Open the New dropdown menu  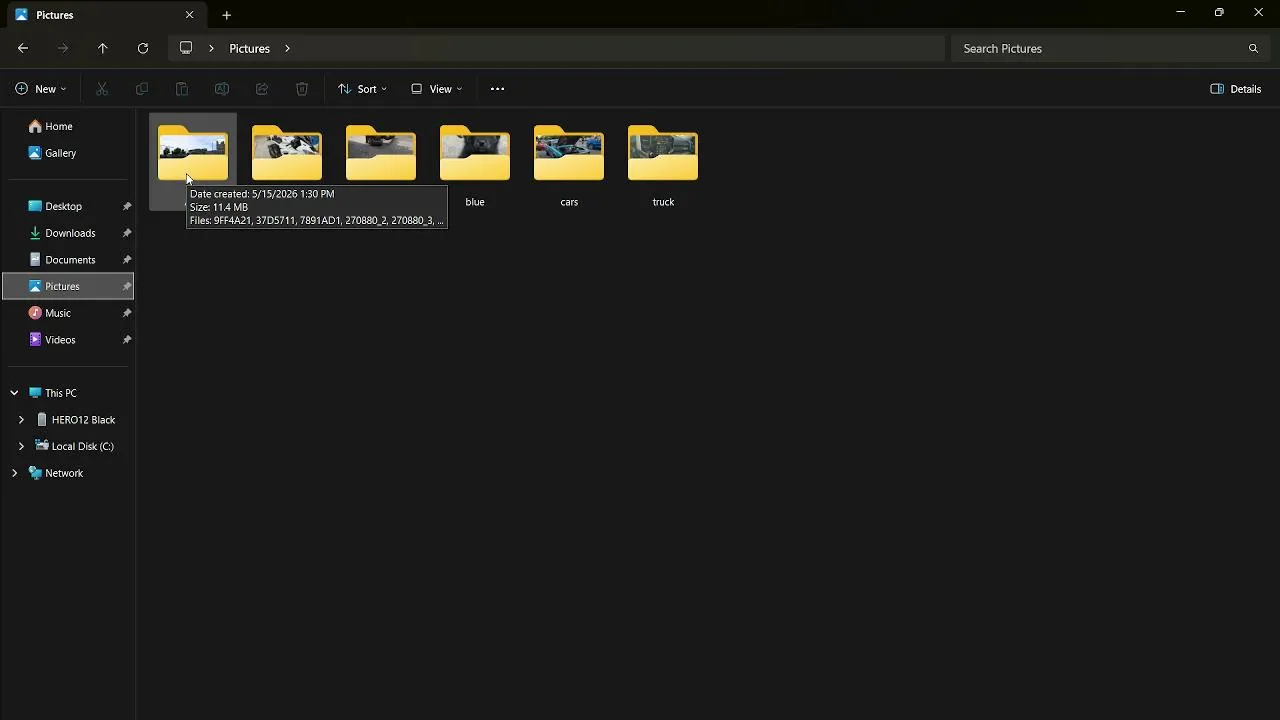coord(41,89)
